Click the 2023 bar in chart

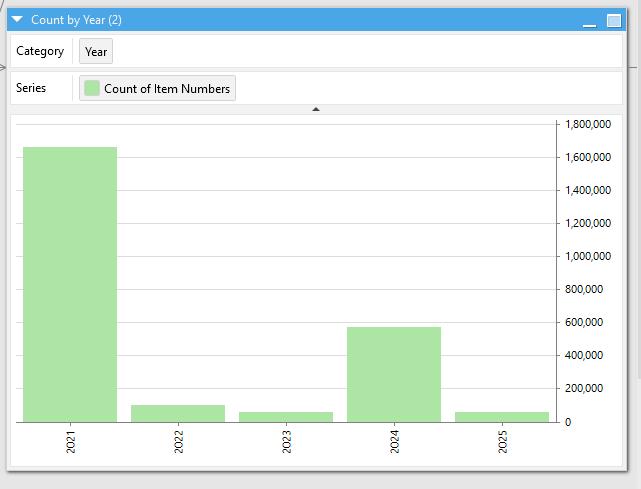click(286, 416)
